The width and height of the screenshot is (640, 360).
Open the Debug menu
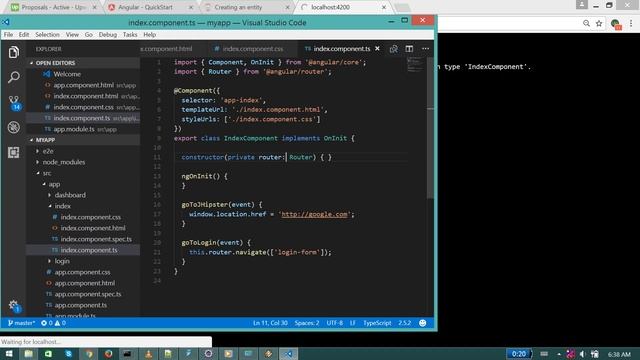[108, 35]
